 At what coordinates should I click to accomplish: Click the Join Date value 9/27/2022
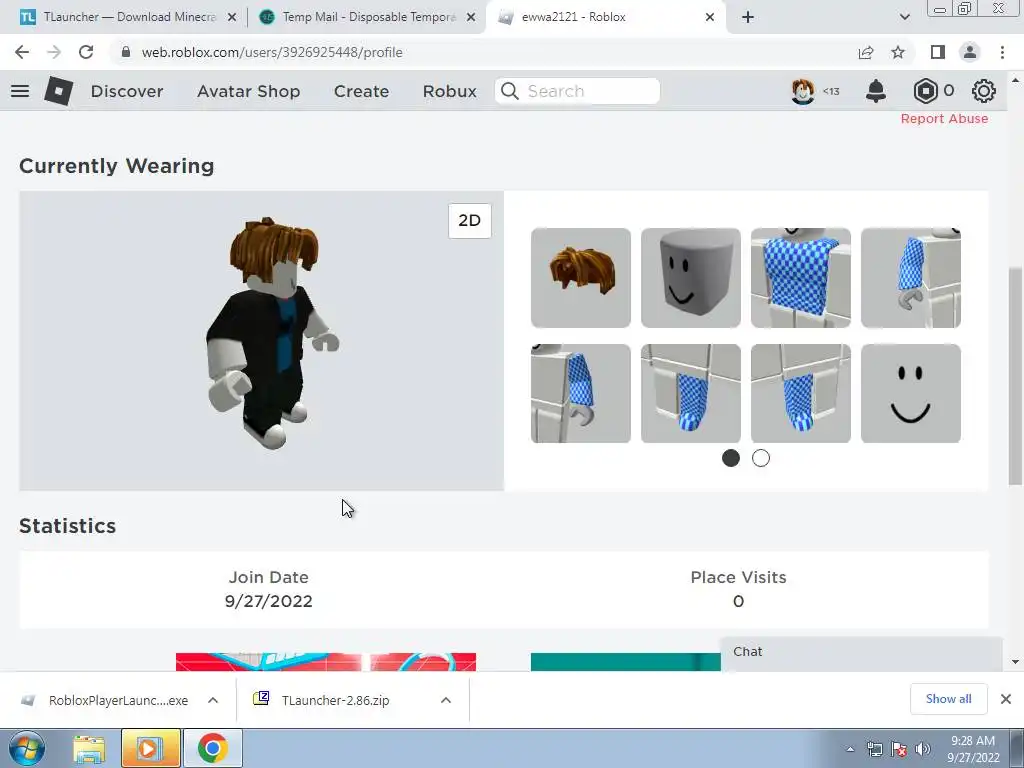click(x=268, y=601)
